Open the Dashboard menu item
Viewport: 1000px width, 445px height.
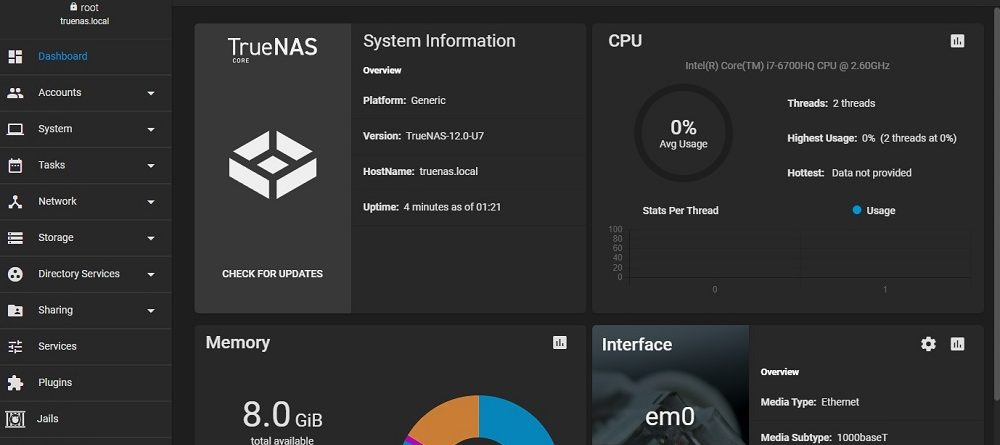point(85,57)
